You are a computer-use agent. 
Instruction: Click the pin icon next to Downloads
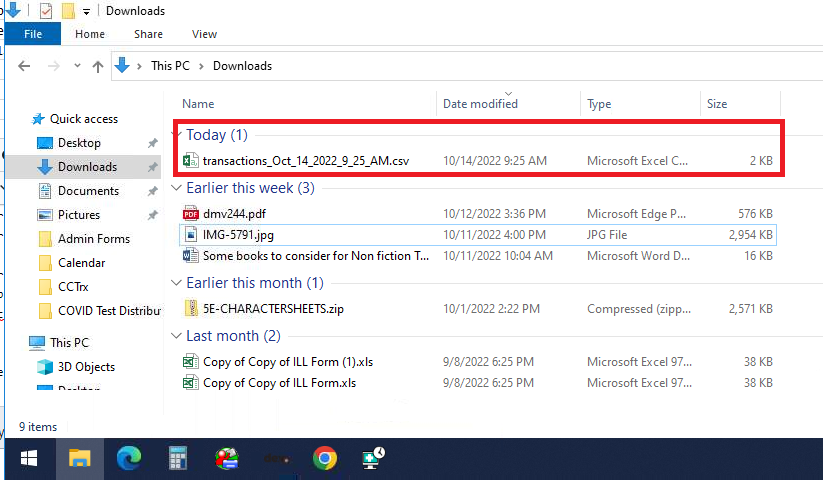(152, 167)
